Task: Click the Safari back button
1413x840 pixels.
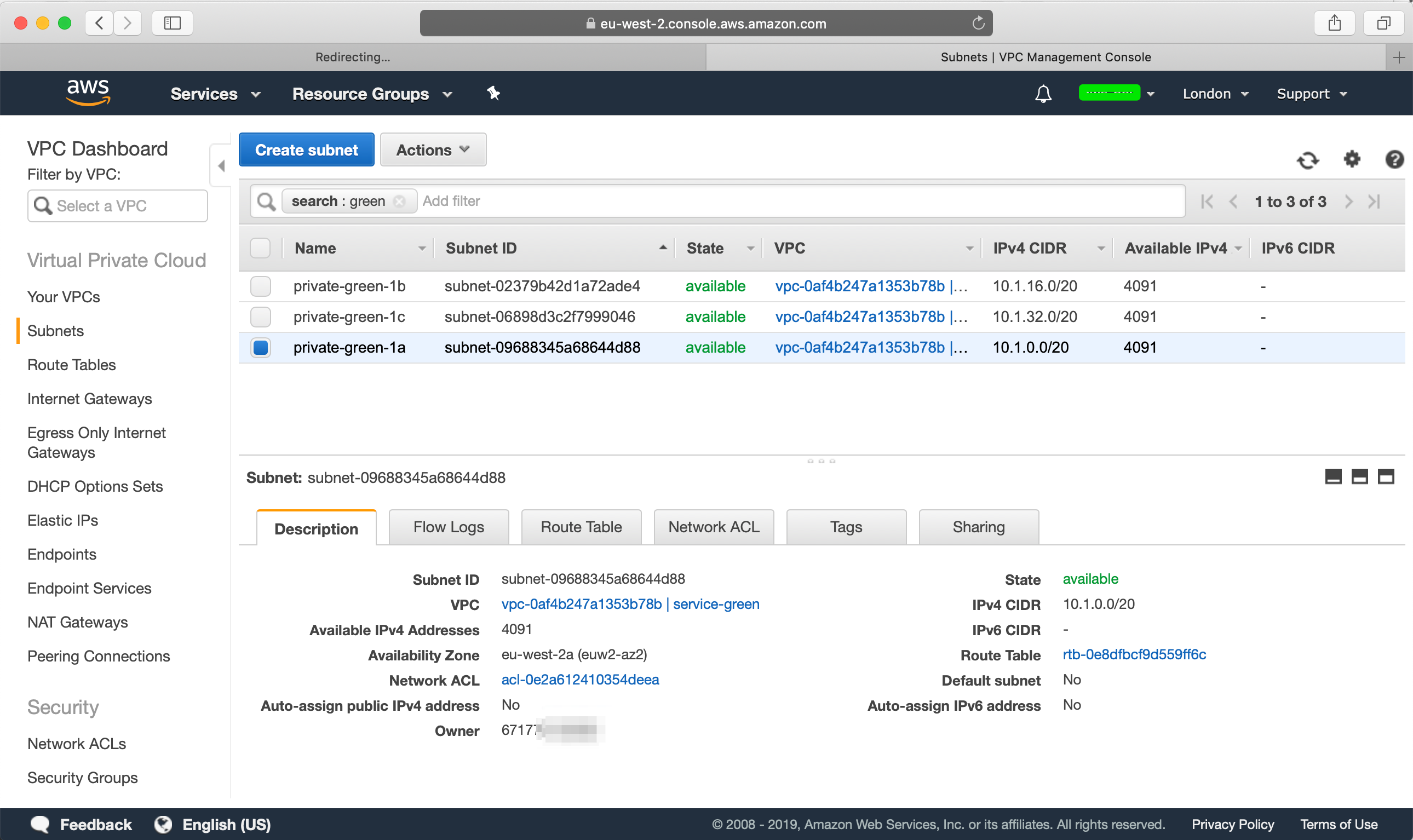Action: pos(99,23)
